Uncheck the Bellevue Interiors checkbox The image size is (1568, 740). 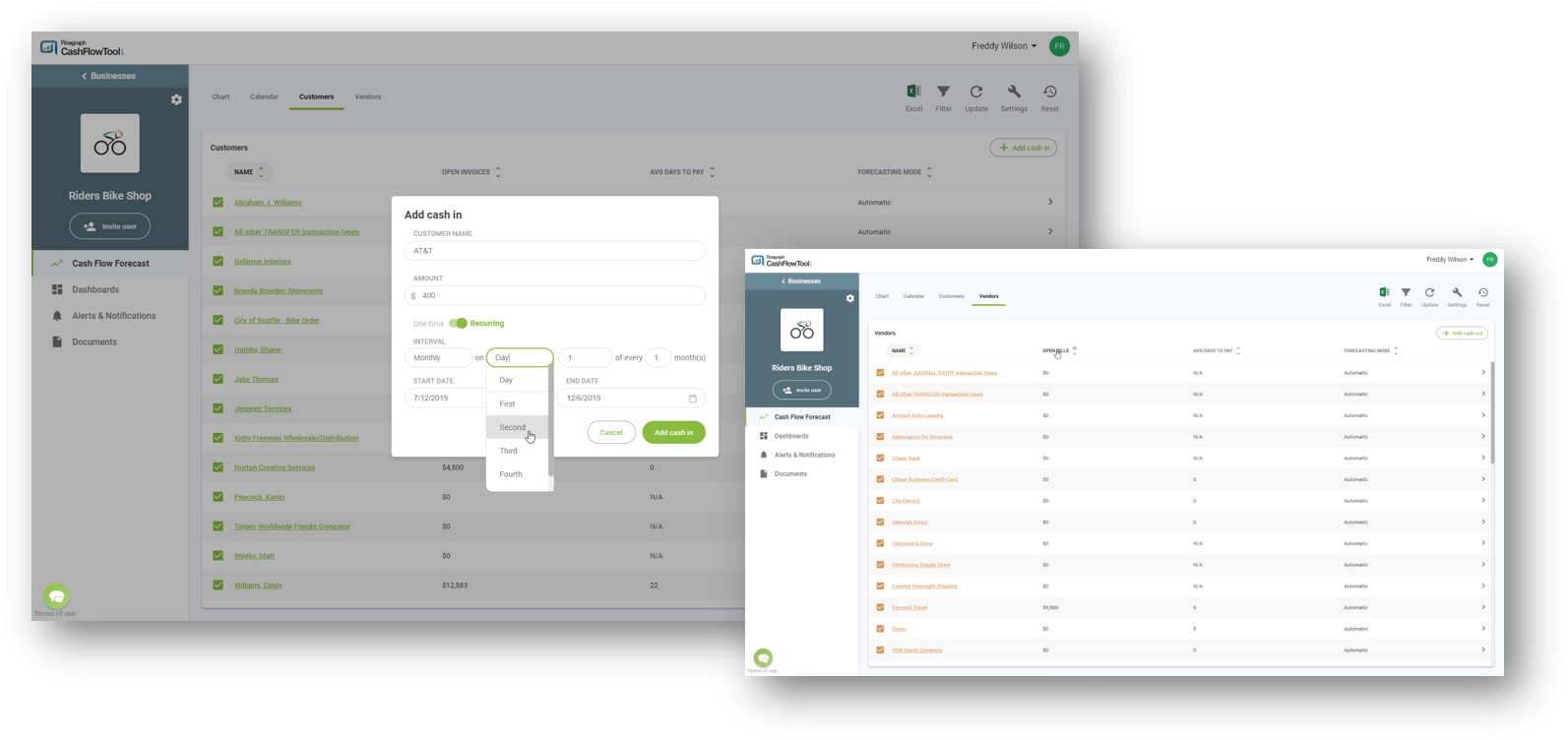coord(219,262)
